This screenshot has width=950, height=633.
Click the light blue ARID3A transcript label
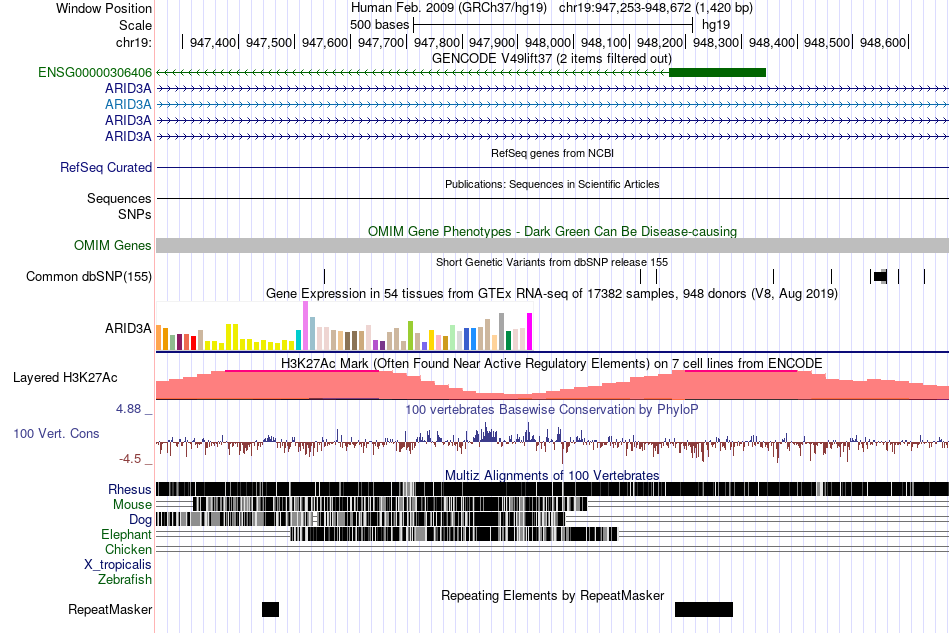coord(128,104)
